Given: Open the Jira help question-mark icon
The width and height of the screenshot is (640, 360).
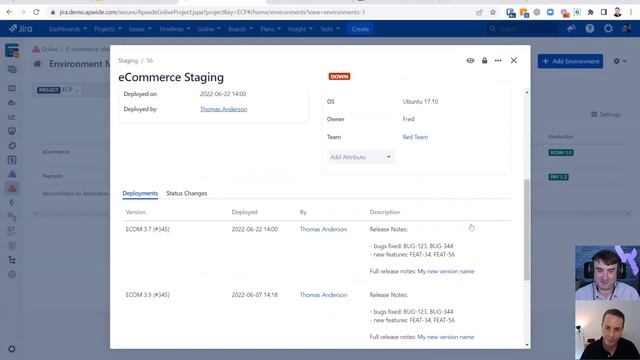Looking at the screenshot, I should click(590, 29).
